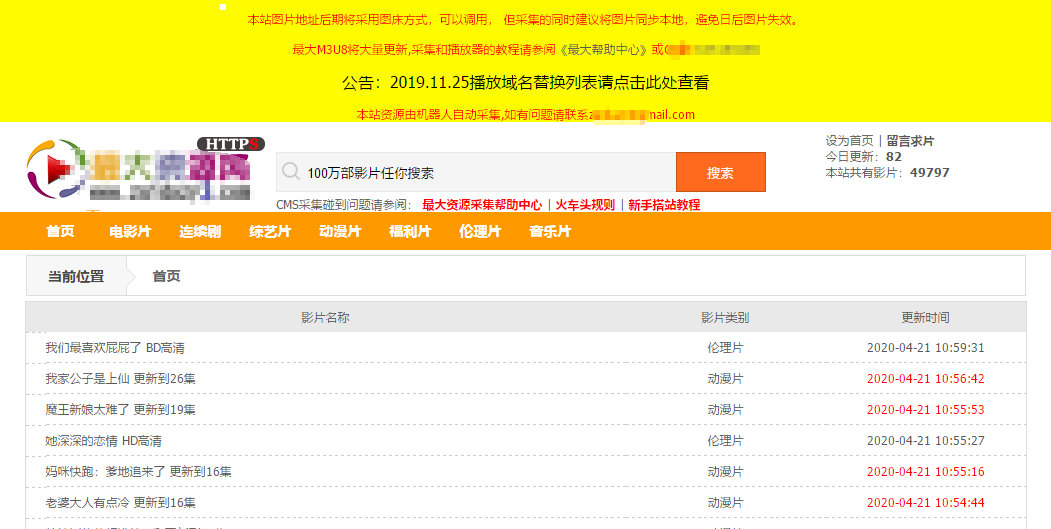Click the timestamp 2020-04-21 10:55:53

(926, 410)
